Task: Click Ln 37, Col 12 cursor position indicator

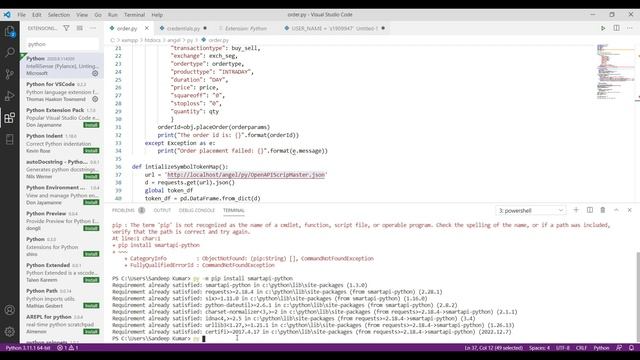Action: coord(493,348)
